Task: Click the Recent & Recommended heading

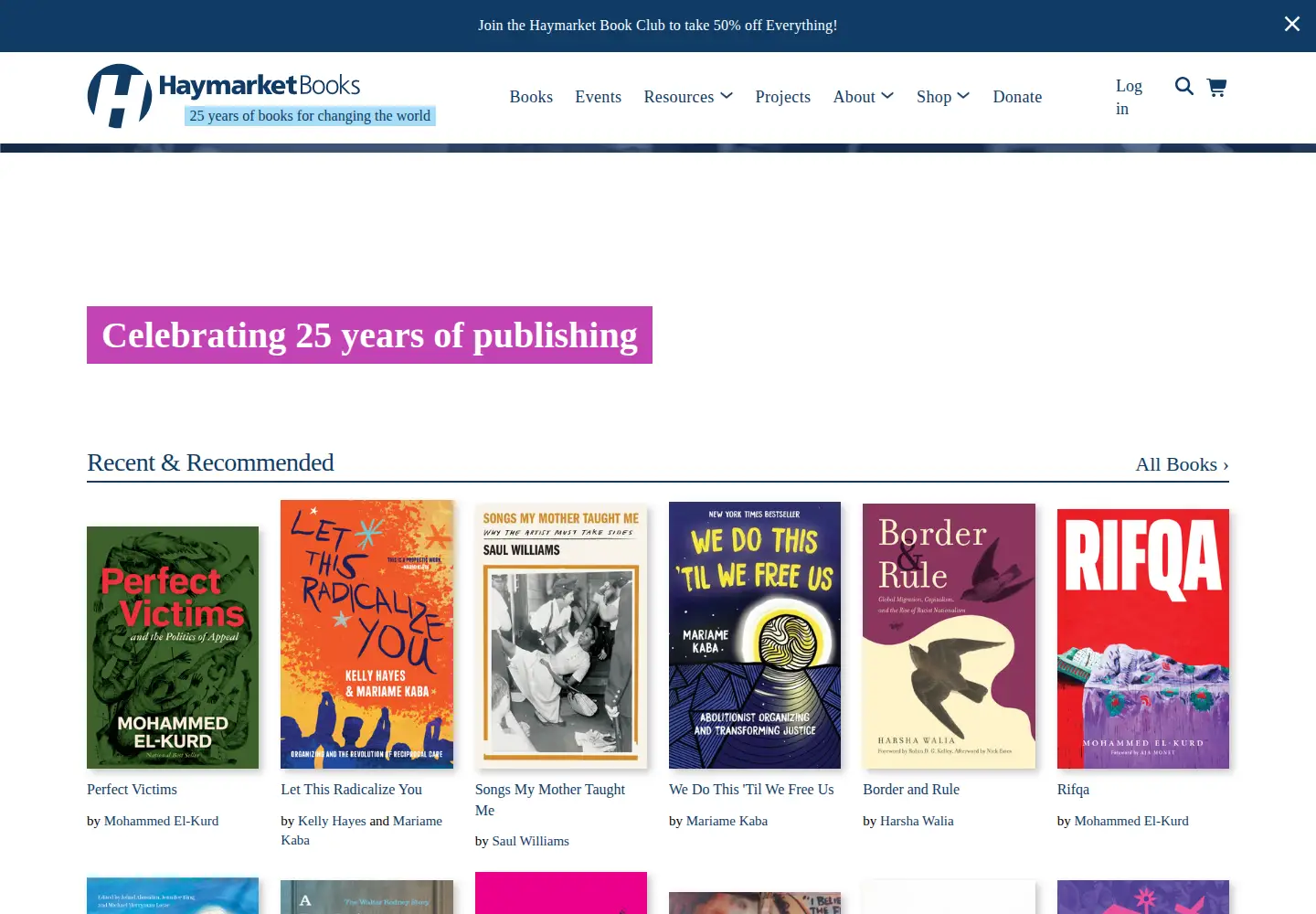Action: (x=210, y=462)
